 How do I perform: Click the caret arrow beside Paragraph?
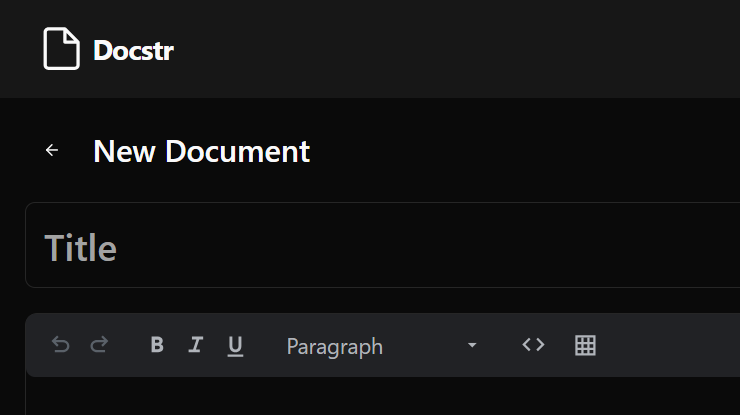[x=471, y=346]
